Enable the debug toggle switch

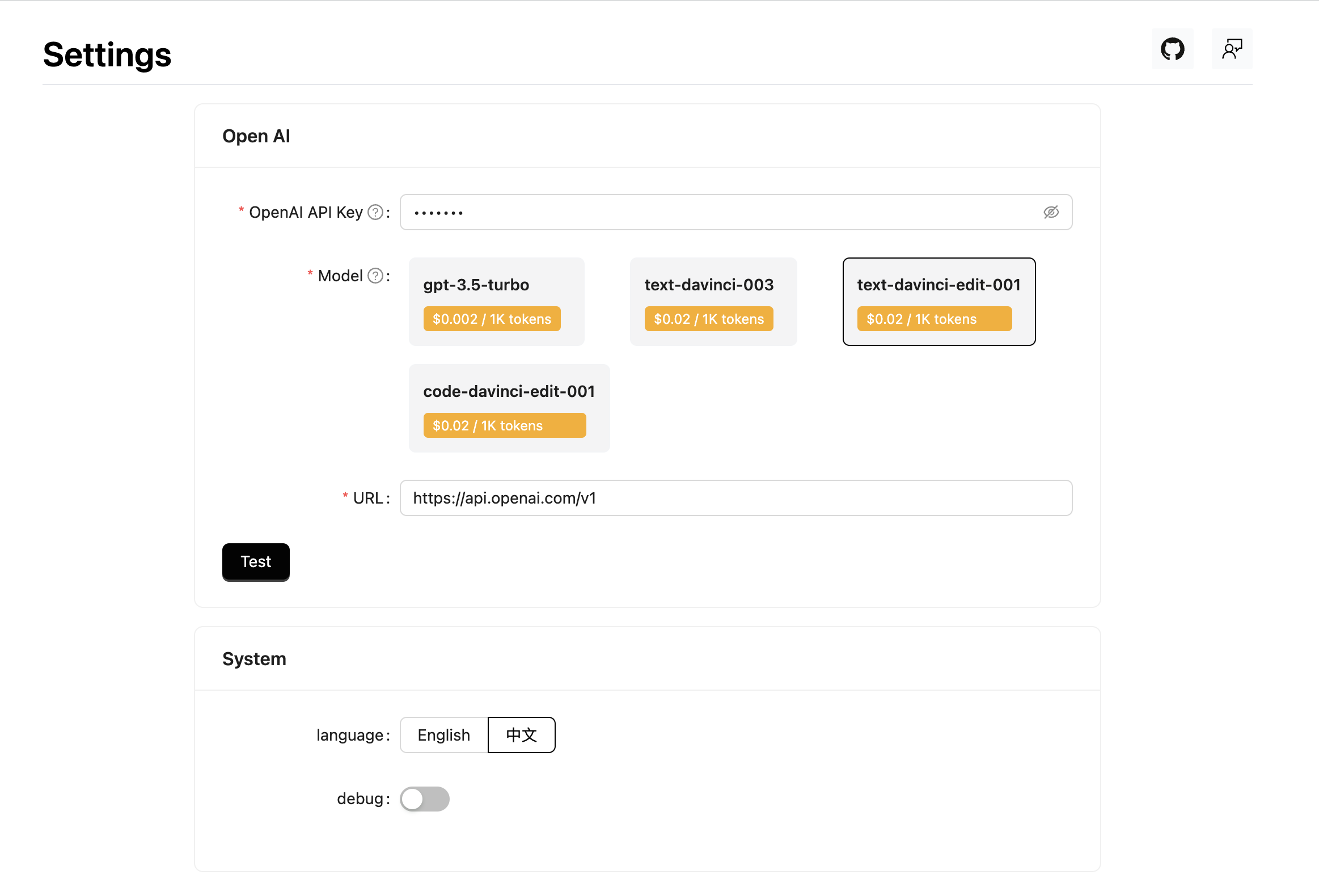[x=424, y=798]
